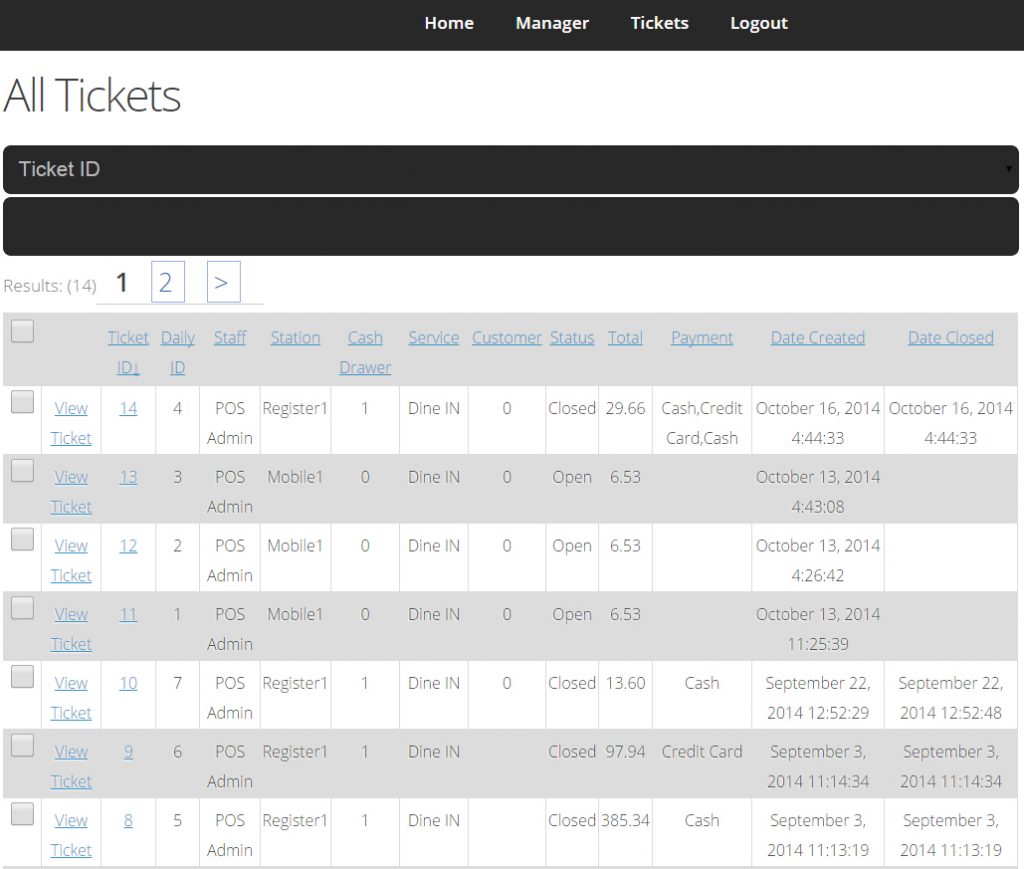Sort tickets by Total column
Viewport: 1024px width, 869px height.
625,337
